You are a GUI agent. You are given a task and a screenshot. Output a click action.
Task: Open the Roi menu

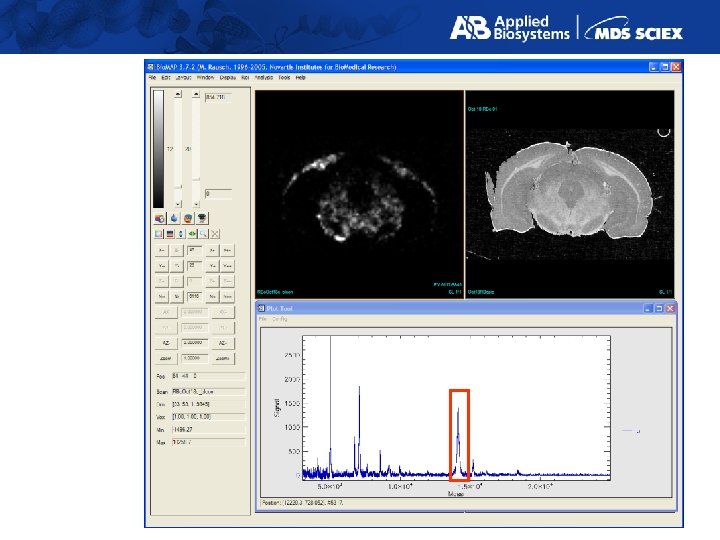point(245,77)
